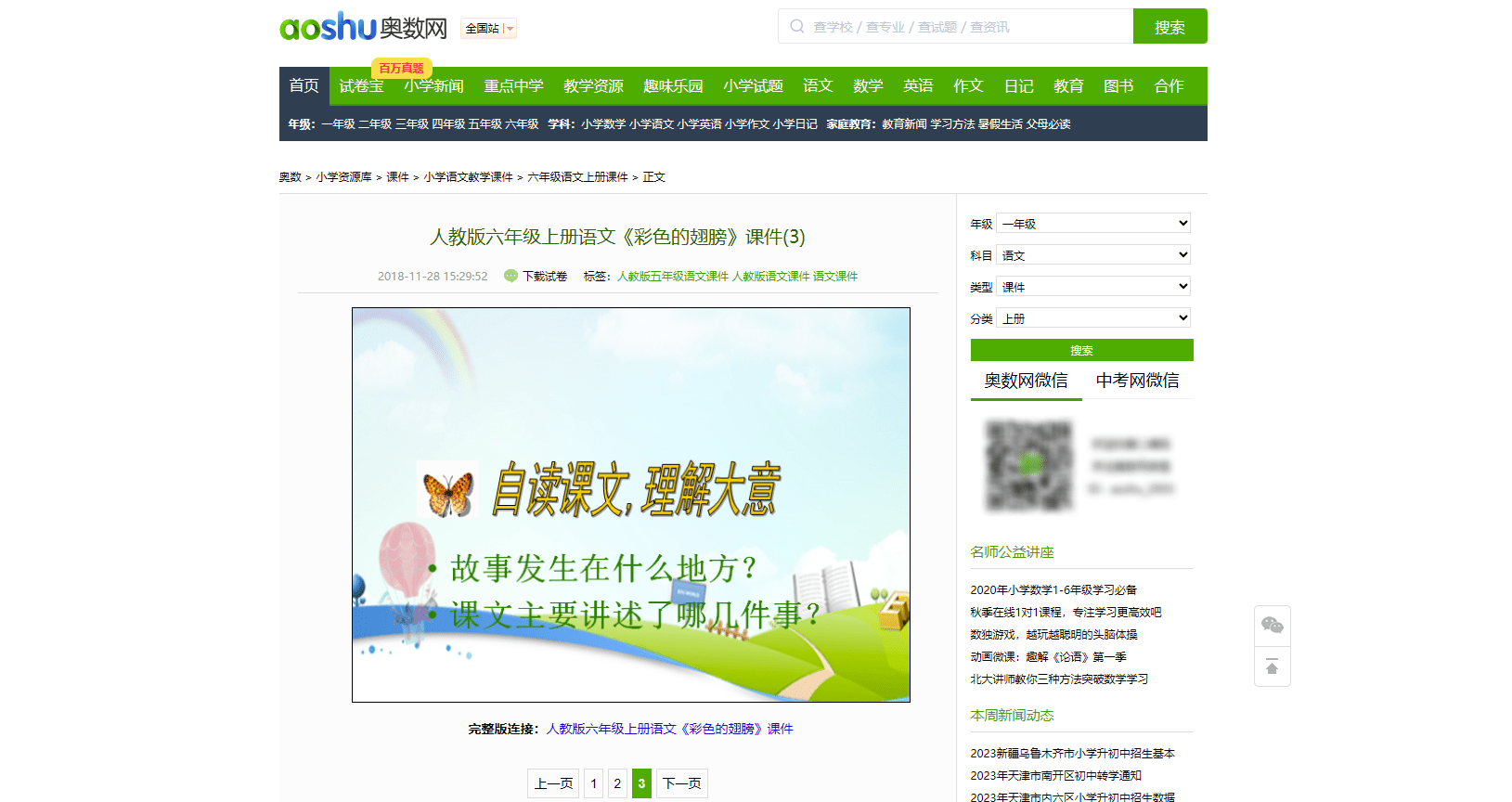Image resolution: width=1512 pixels, height=802 pixels.
Task: Click the back-to-top arrow icon
Action: (x=1273, y=667)
